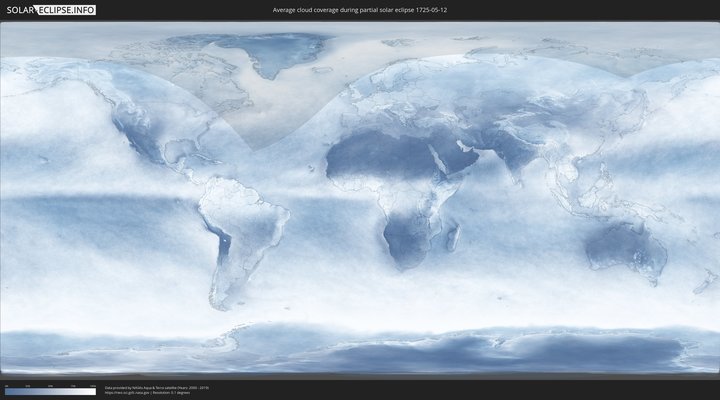Click the cloud coverage color scale bar
Viewport: 720px width, 400px height.
coord(51,392)
